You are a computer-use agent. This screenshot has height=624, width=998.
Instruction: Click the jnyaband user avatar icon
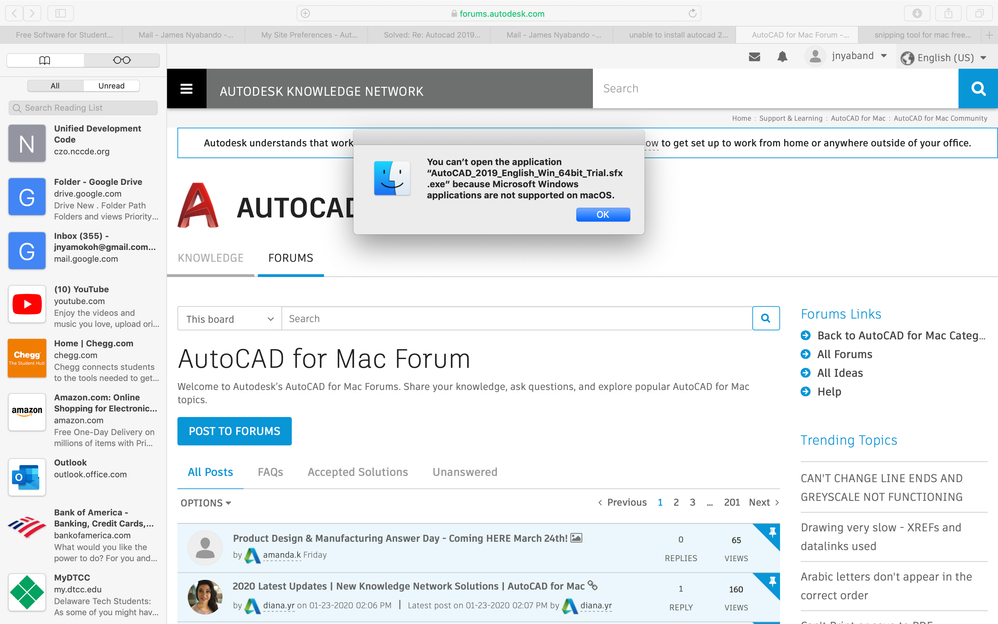click(815, 56)
